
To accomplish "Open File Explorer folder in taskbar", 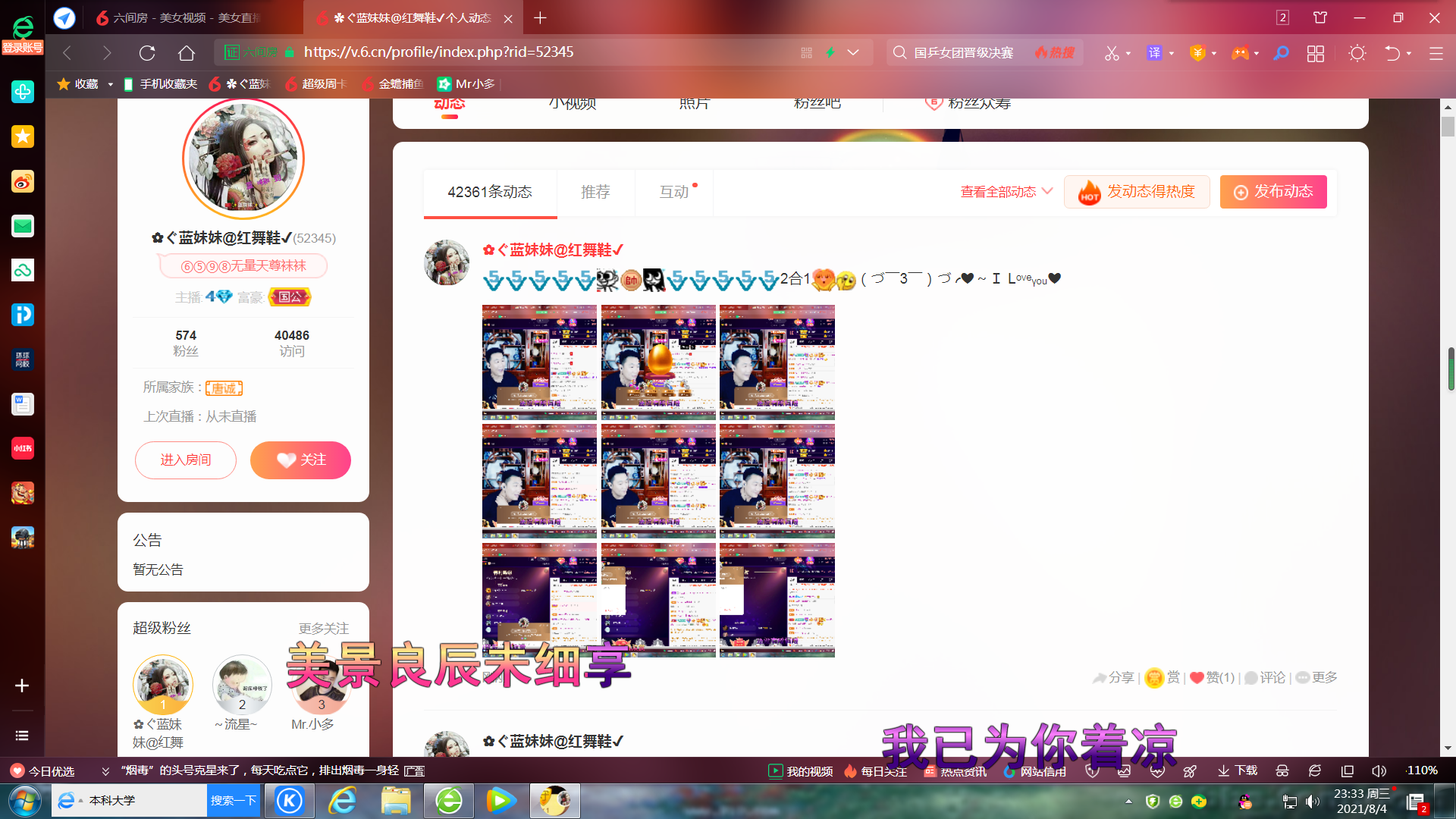I will click(x=396, y=801).
